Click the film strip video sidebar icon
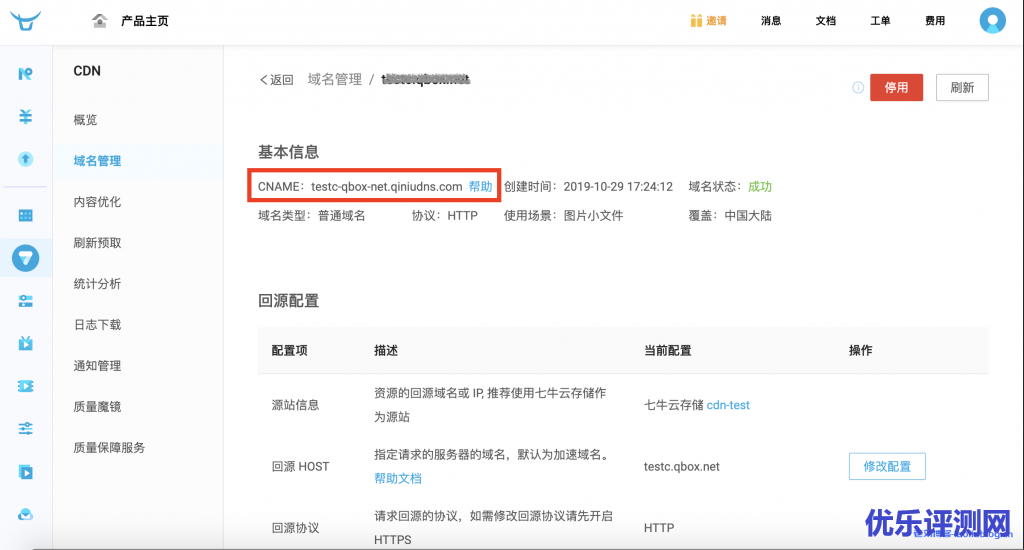The image size is (1024, 550). (25, 386)
